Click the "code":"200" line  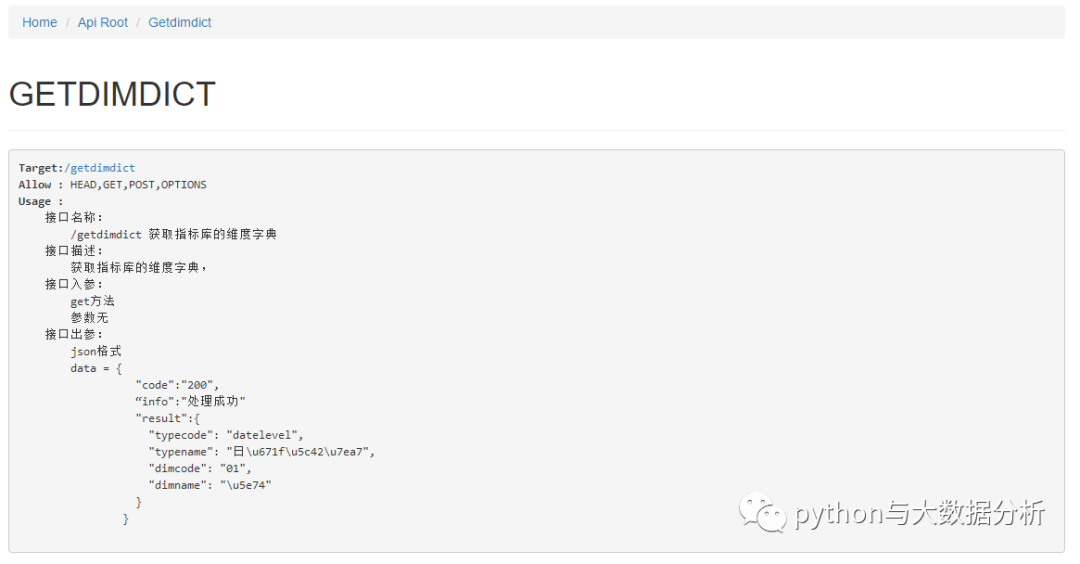pyautogui.click(x=177, y=385)
